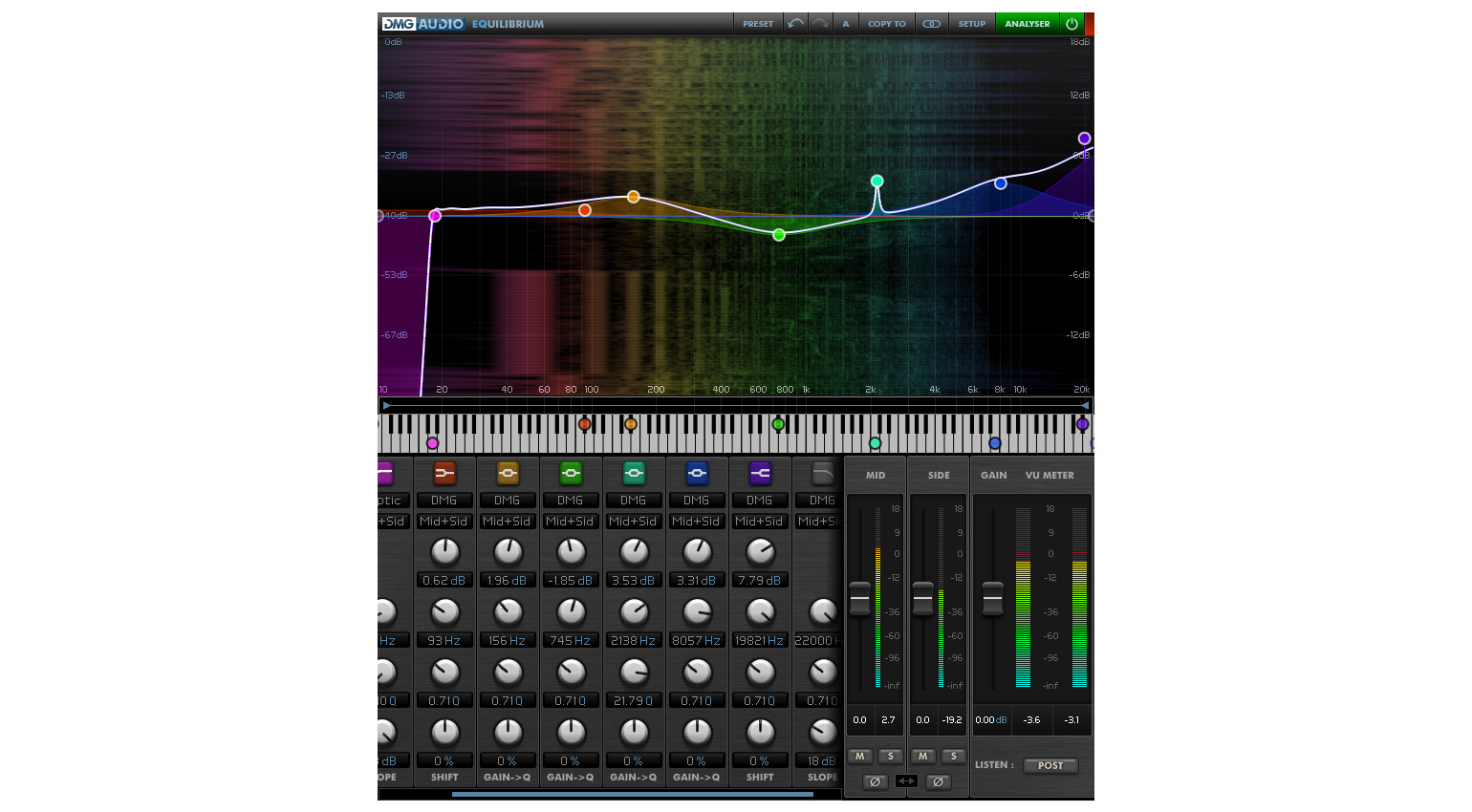Select the blue 8057 Hz band shape icon
The image size is (1472, 812).
(697, 473)
